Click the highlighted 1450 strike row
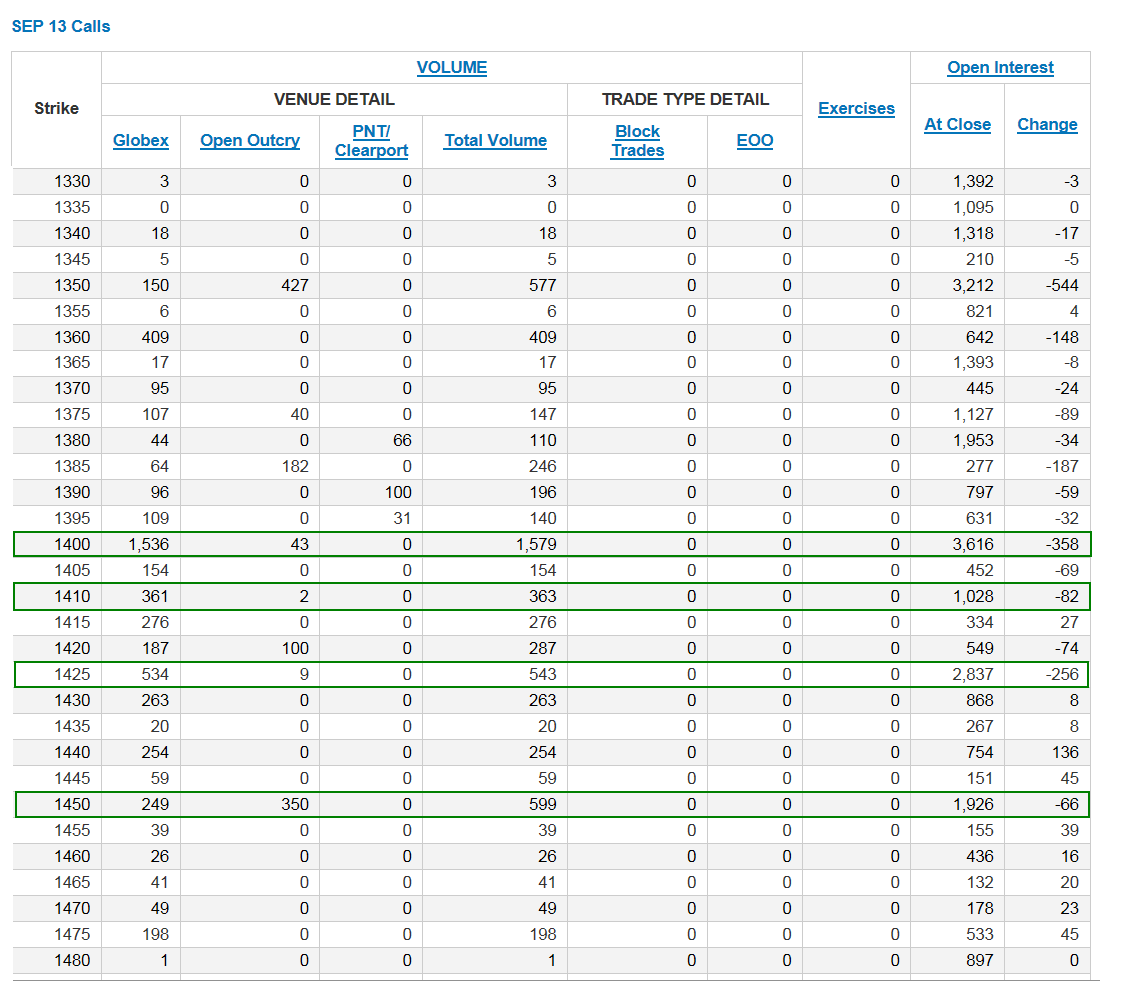This screenshot has width=1147, height=988. (x=552, y=804)
